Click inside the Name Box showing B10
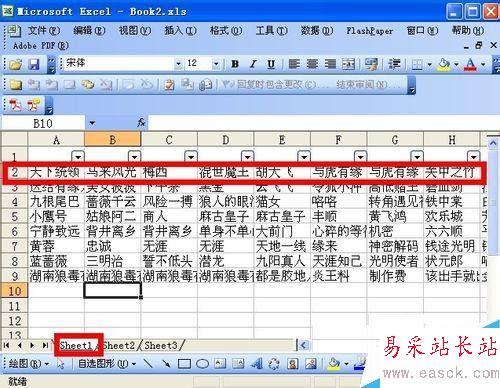The image size is (500, 388). click(43, 123)
